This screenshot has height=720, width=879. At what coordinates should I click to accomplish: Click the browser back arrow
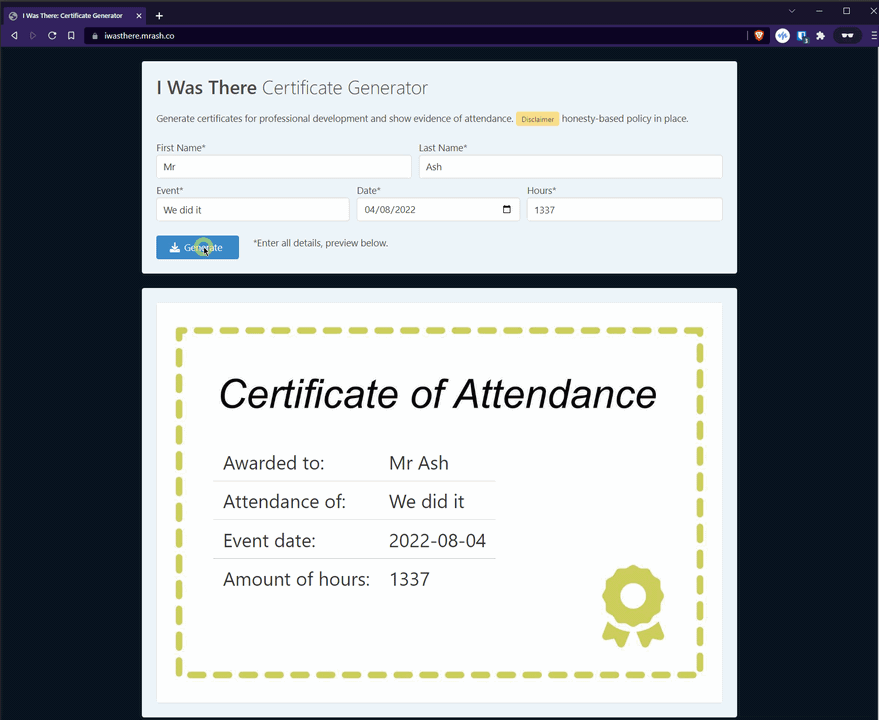coord(14,35)
